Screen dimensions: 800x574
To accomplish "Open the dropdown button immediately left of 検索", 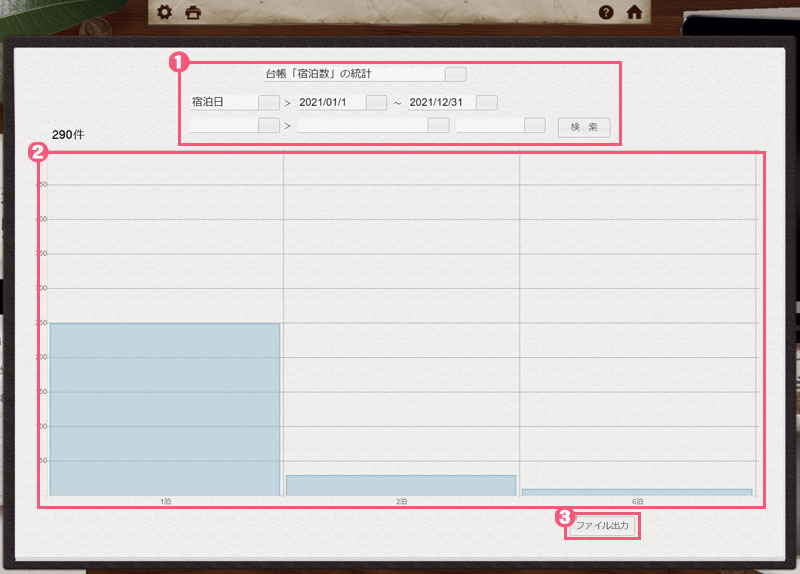I will (x=535, y=126).
